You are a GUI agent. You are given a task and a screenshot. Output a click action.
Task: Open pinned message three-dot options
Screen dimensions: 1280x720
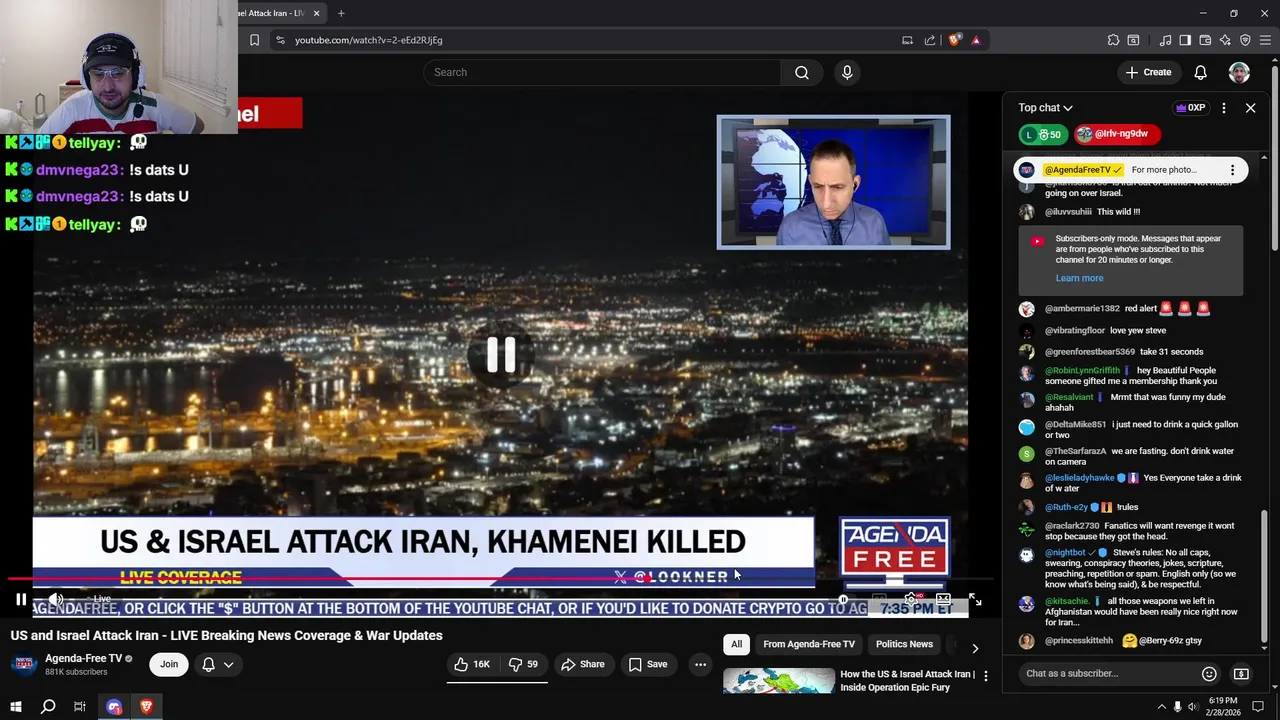point(1232,170)
